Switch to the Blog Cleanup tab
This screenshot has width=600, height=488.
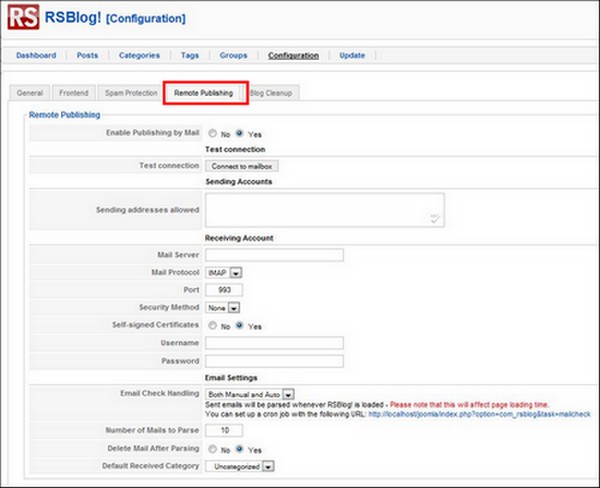click(x=271, y=93)
